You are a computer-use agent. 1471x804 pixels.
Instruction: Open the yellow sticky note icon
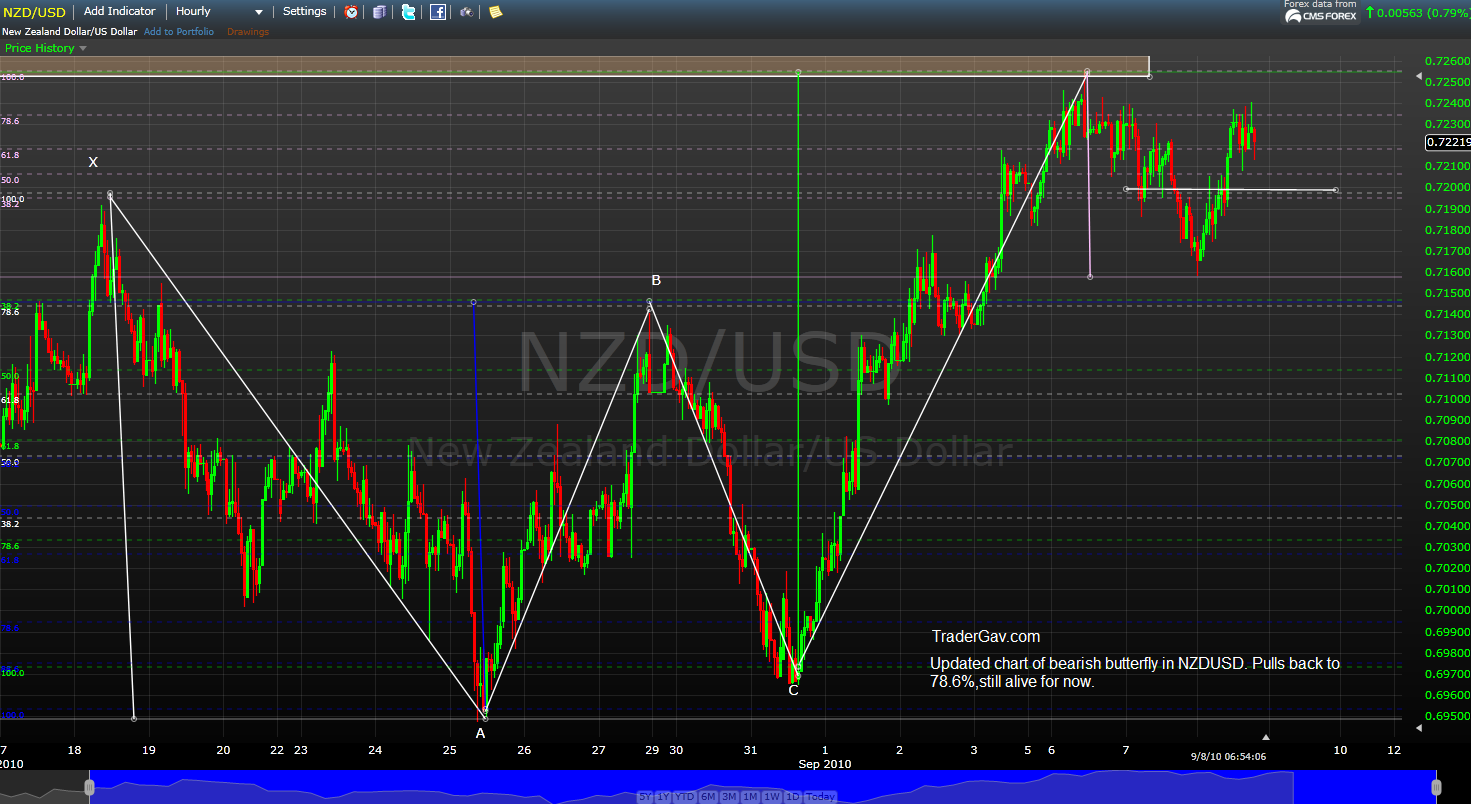[495, 12]
